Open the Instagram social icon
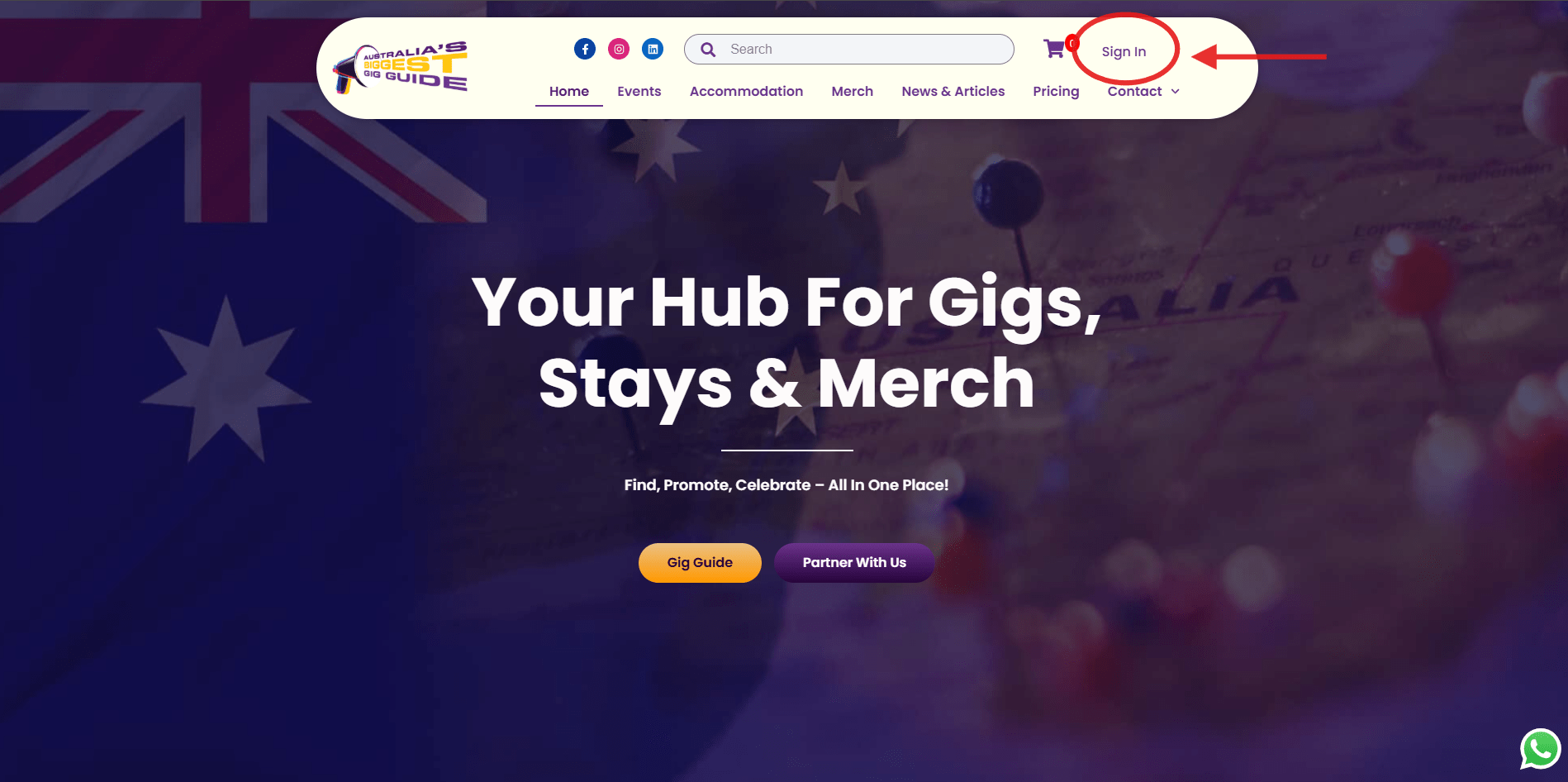The width and height of the screenshot is (1568, 782). (619, 49)
